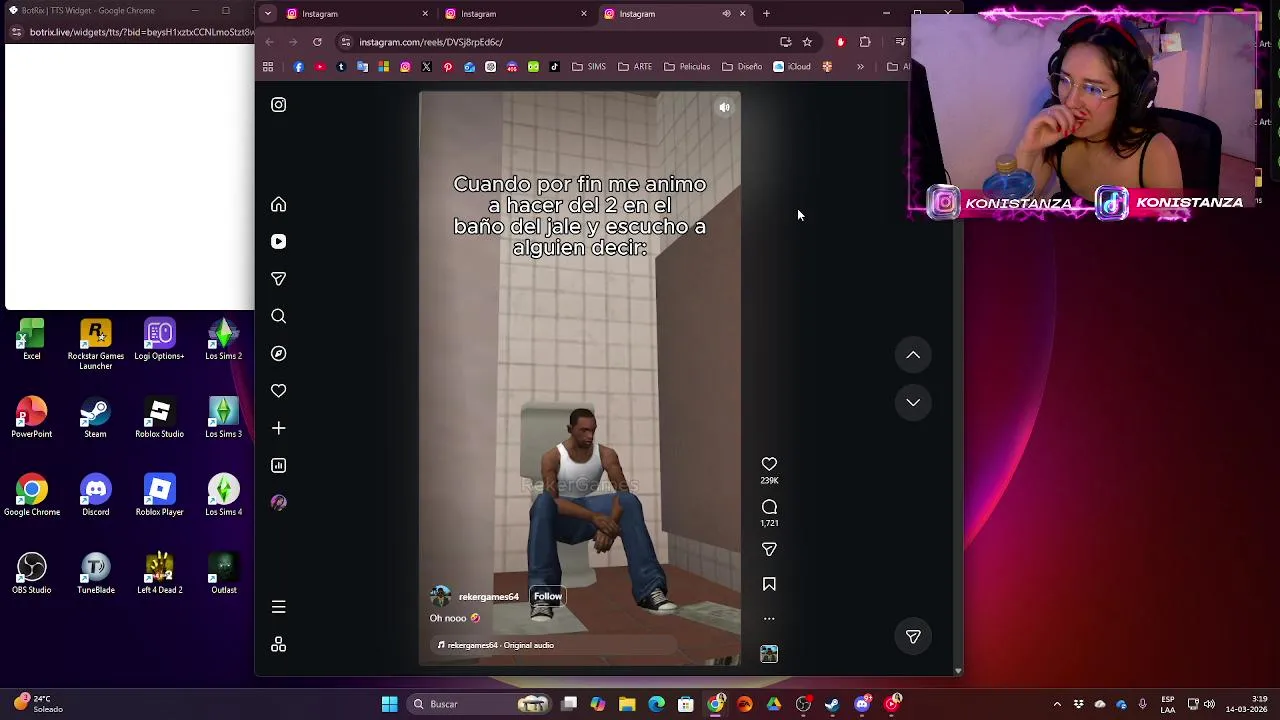
Task: Click the rekergames64 profile avatar
Action: (440, 597)
